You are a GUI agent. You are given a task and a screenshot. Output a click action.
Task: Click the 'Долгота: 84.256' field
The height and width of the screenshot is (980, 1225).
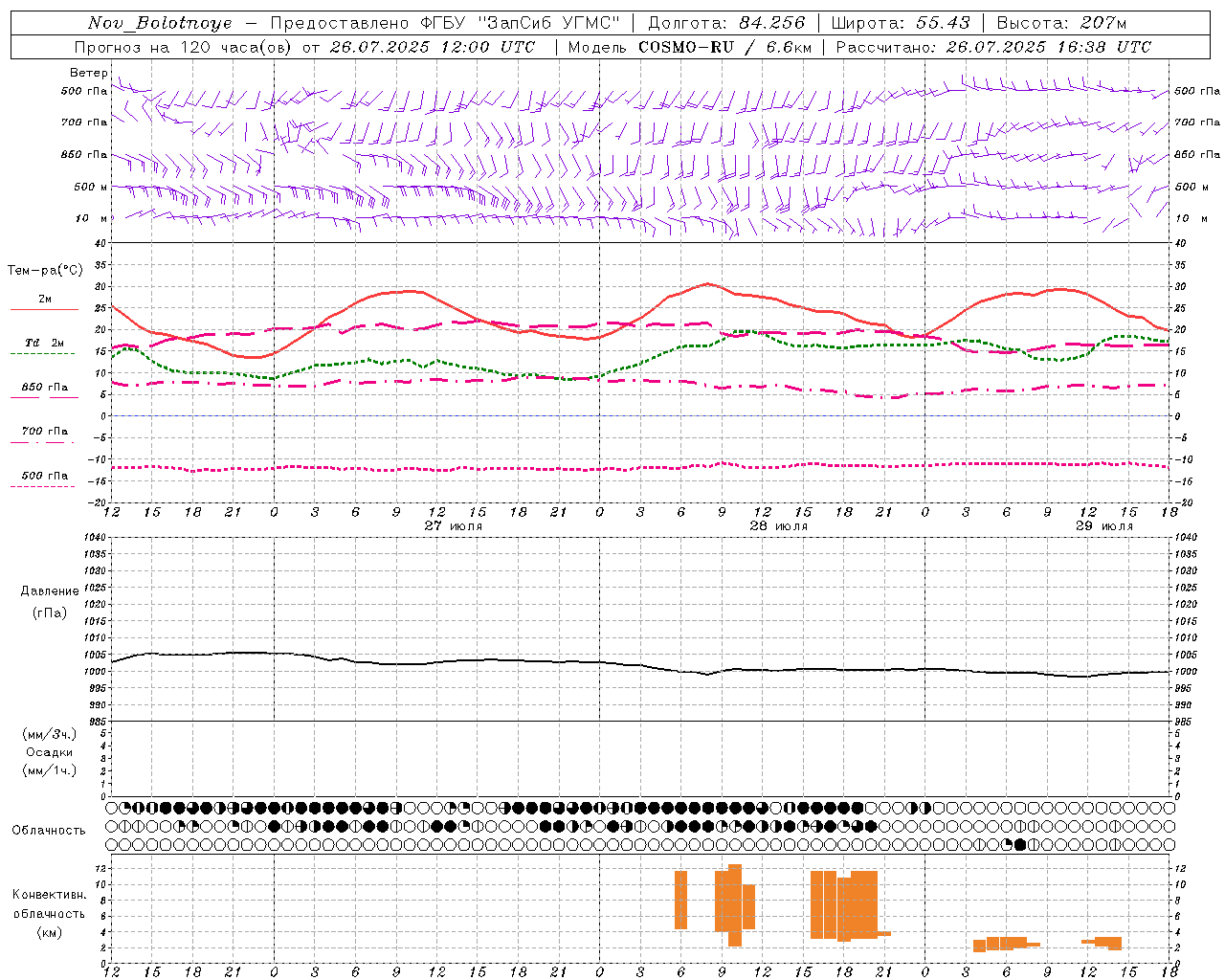[x=726, y=23]
